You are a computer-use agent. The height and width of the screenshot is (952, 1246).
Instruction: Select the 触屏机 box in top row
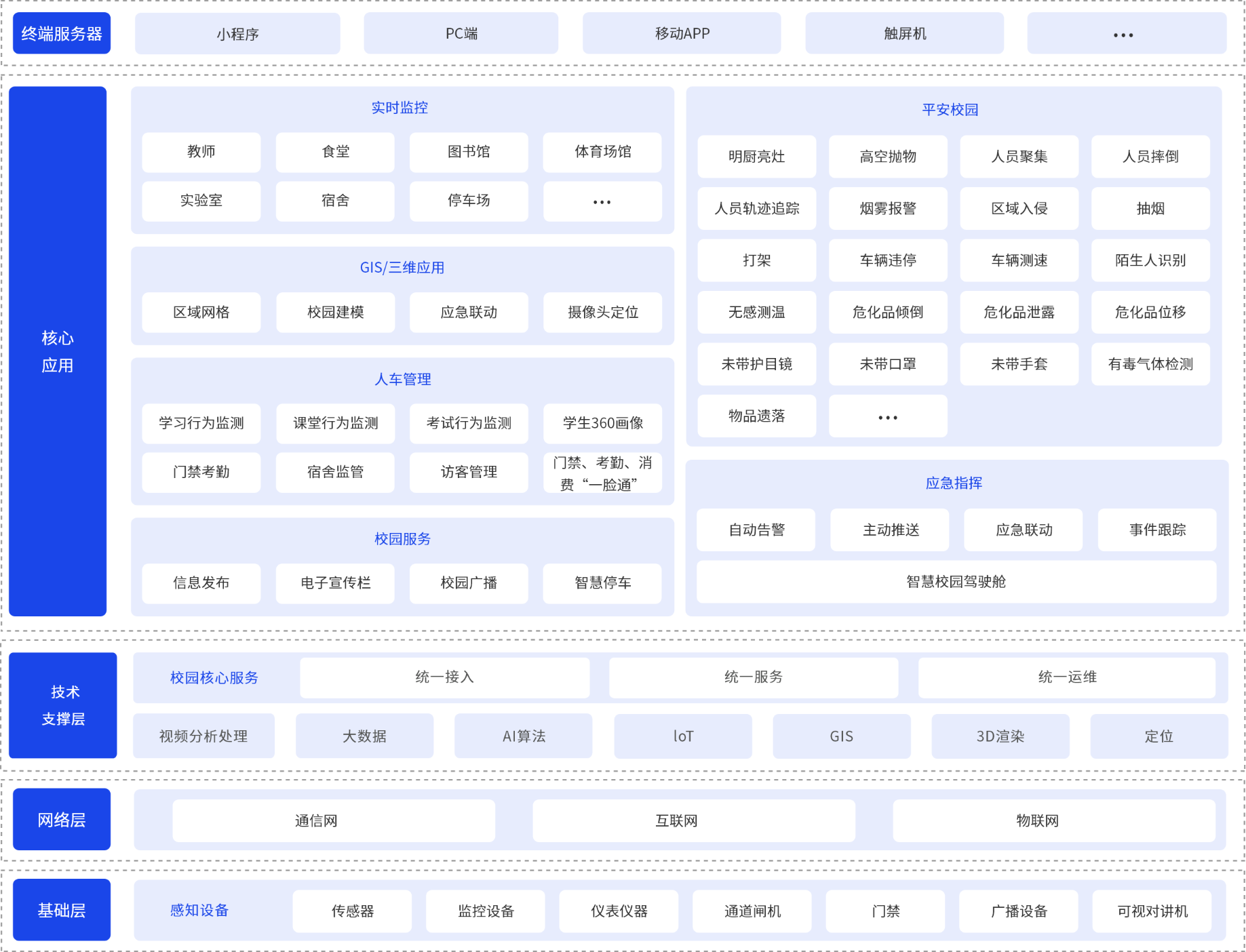[x=904, y=34]
